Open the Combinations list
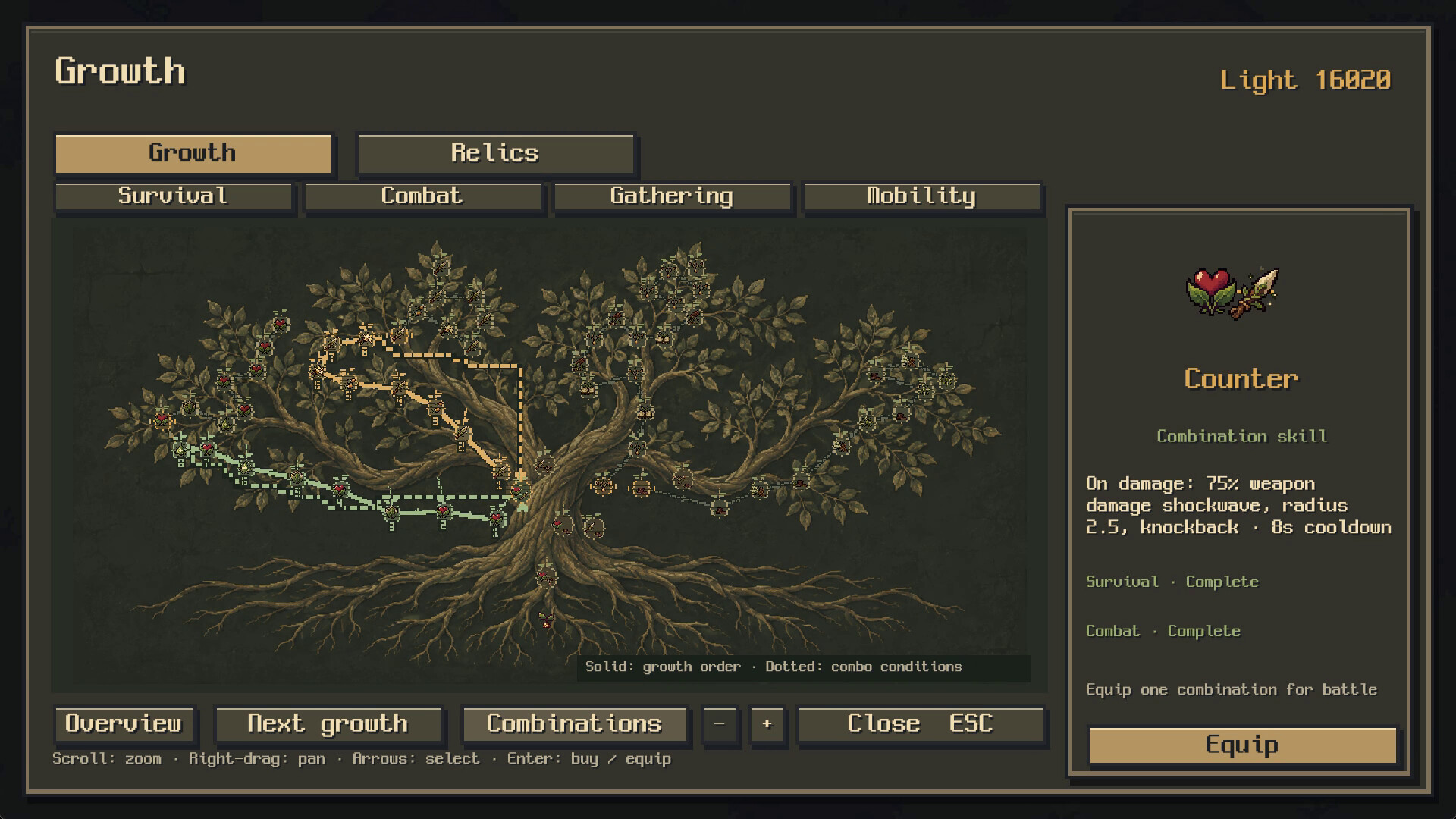Image resolution: width=1456 pixels, height=819 pixels. tap(574, 725)
